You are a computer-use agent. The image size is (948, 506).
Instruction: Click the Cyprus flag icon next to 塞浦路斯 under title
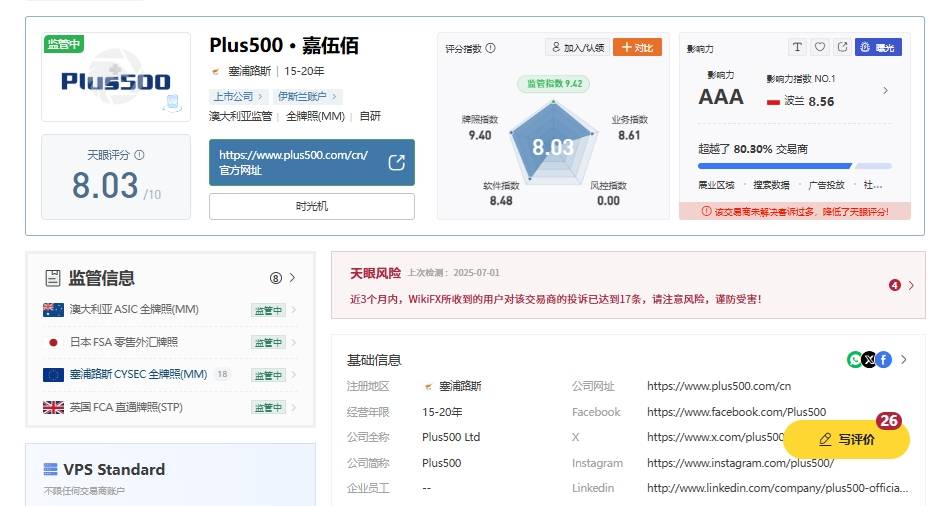pos(215,71)
